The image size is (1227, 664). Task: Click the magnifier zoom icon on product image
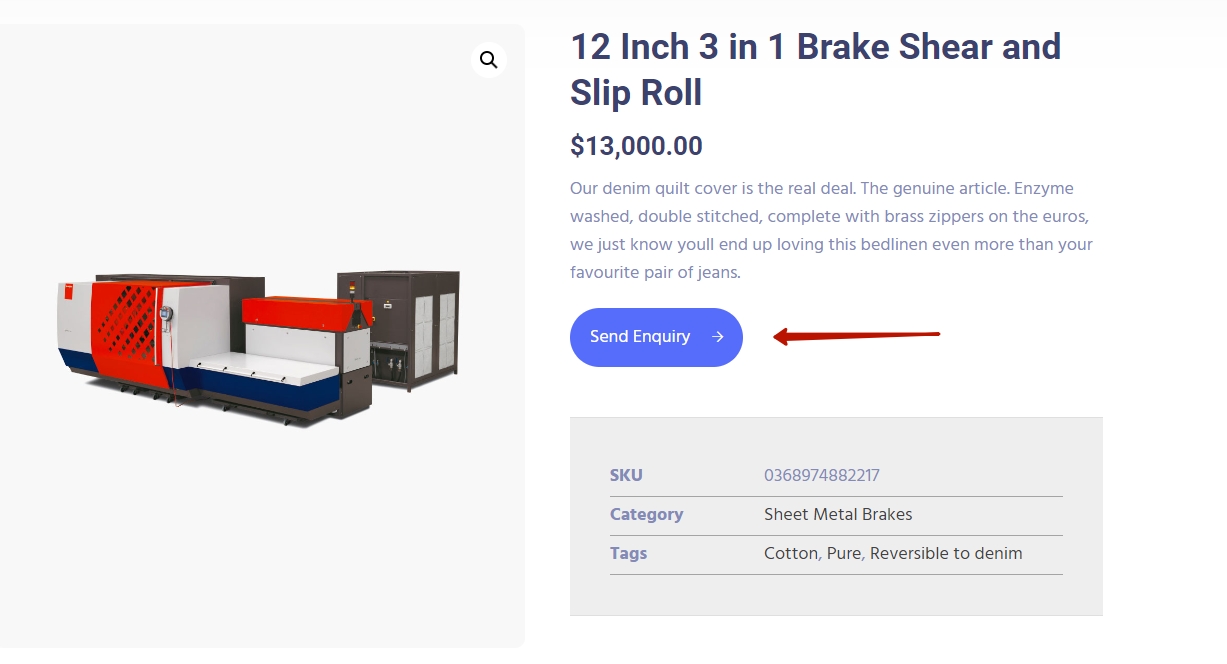pos(488,60)
